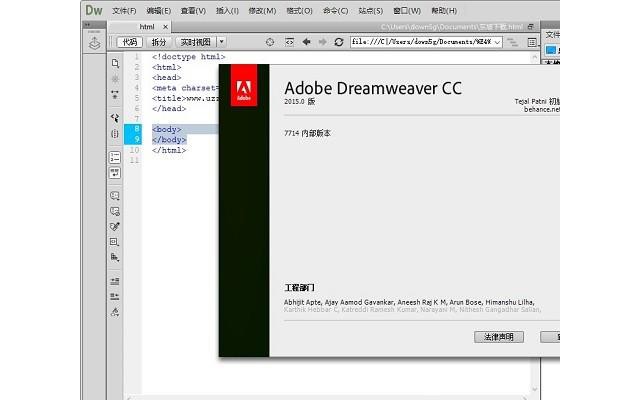Open the 命令(C) menu
640x400 pixels.
[336, 11]
